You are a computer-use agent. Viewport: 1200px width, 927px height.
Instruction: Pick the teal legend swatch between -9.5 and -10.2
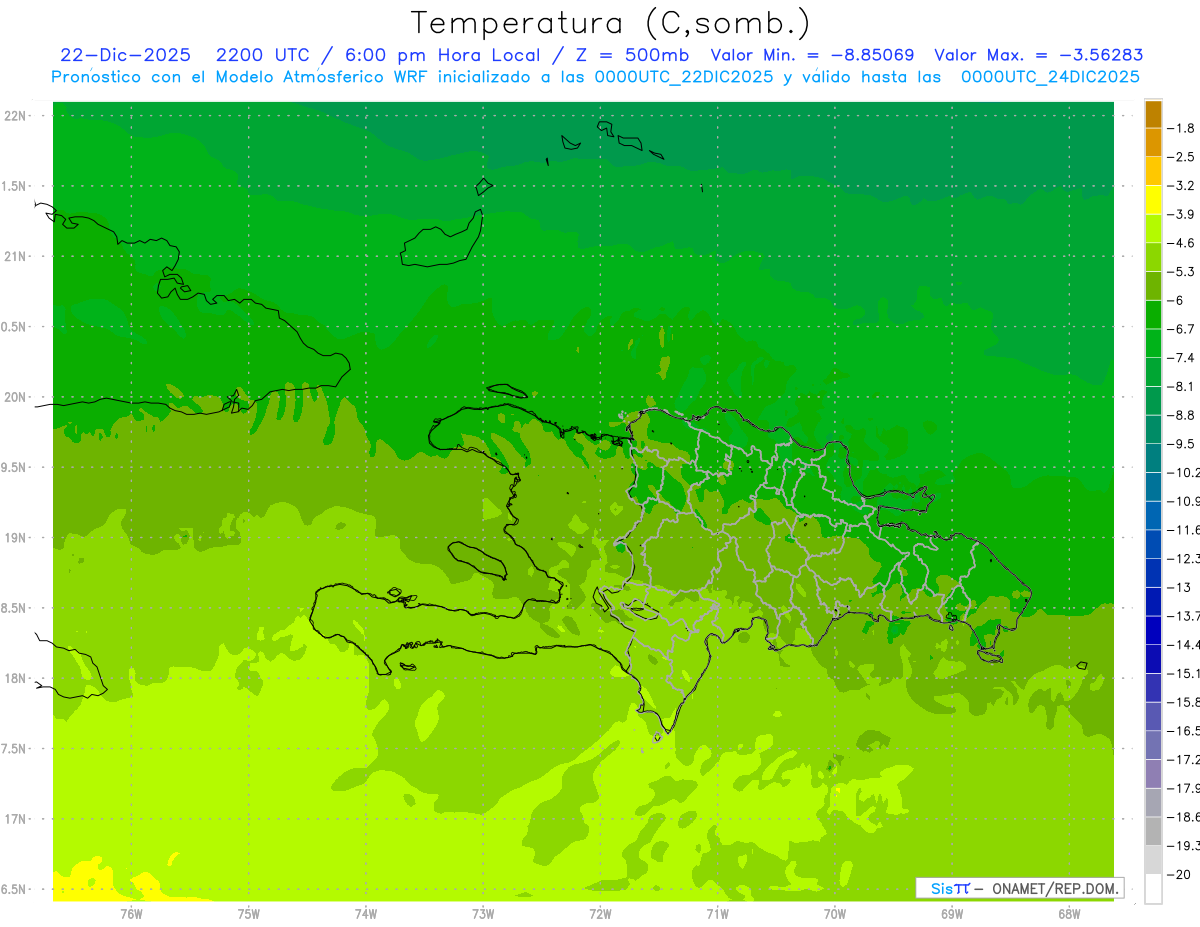[1153, 459]
